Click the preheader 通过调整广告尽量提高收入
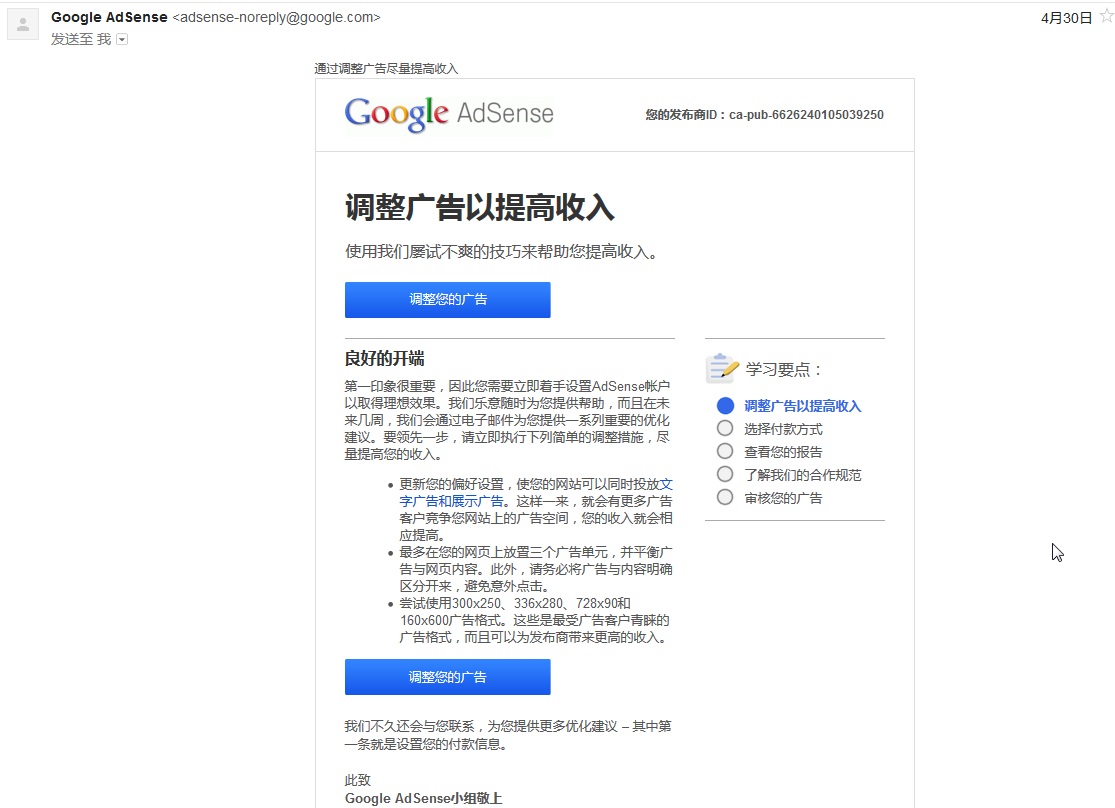The width and height of the screenshot is (1115, 808). tap(386, 68)
